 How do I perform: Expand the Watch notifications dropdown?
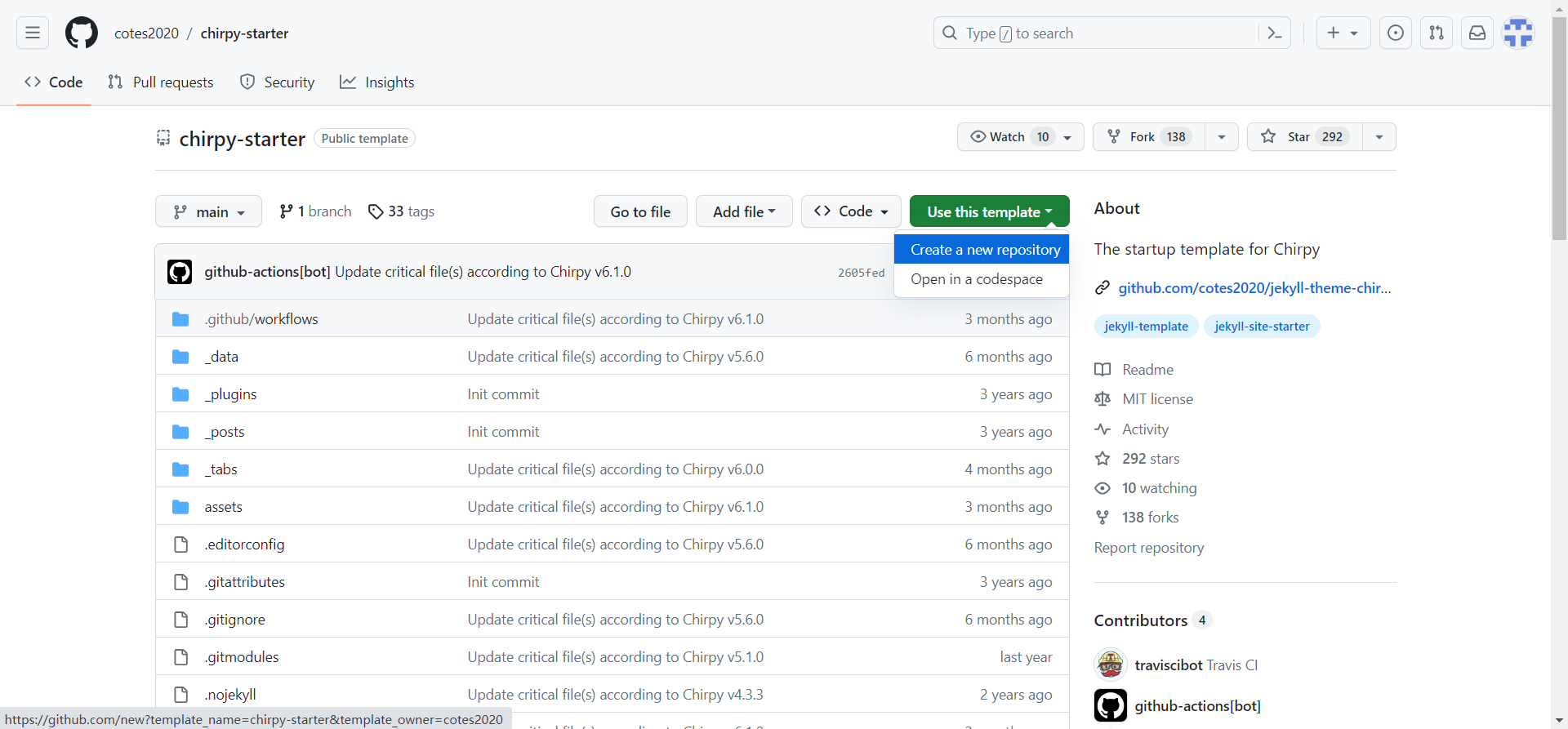click(x=1021, y=136)
